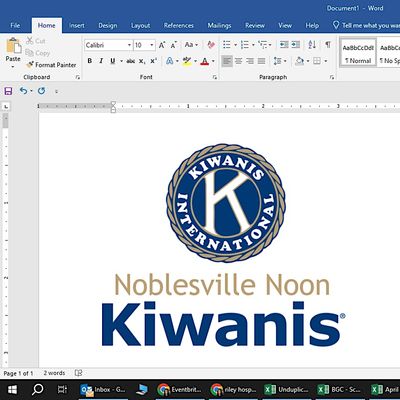Click ruler tab selector
The image size is (400, 400).
6,107
